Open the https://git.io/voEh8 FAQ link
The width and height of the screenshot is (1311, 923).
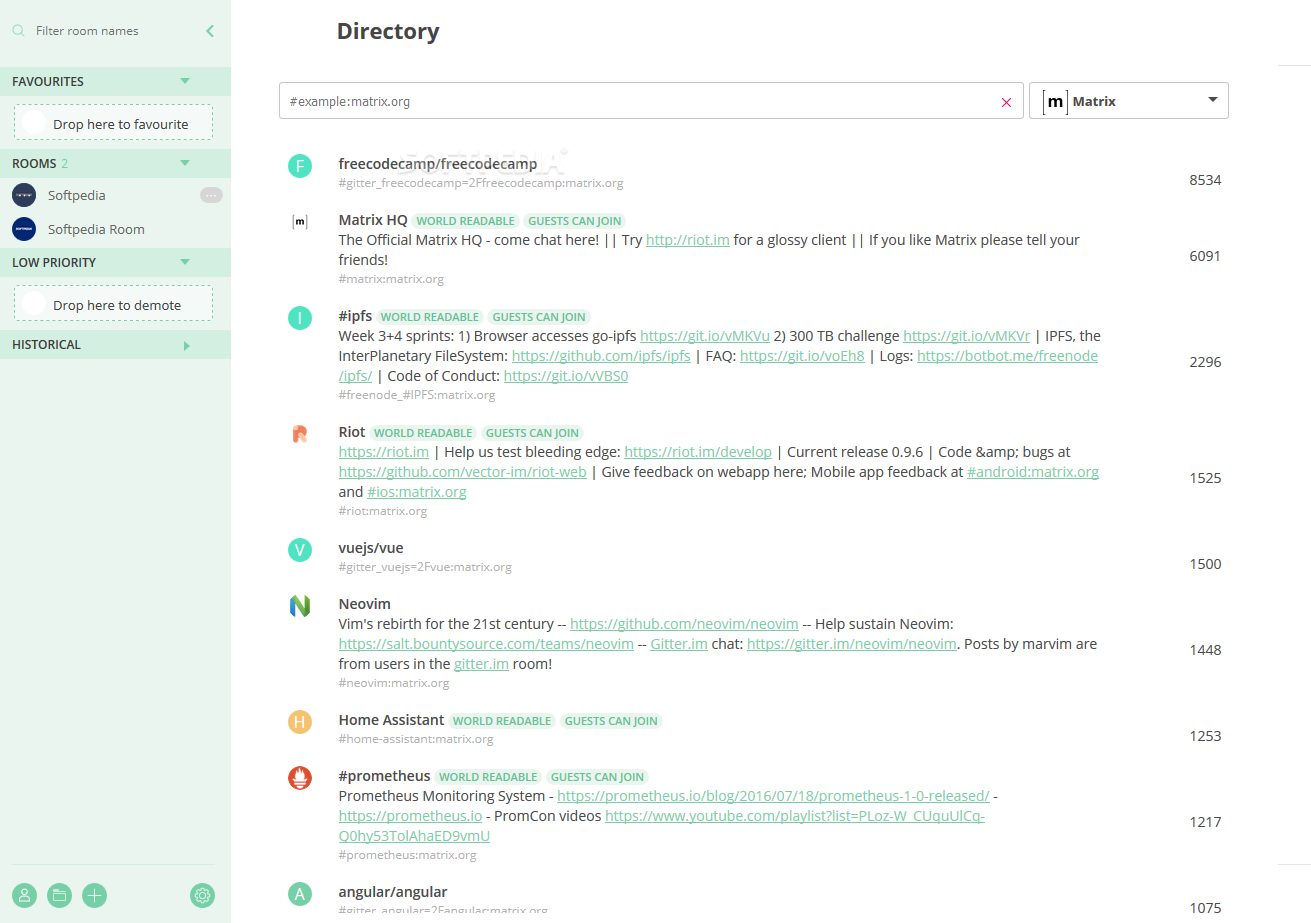click(802, 356)
